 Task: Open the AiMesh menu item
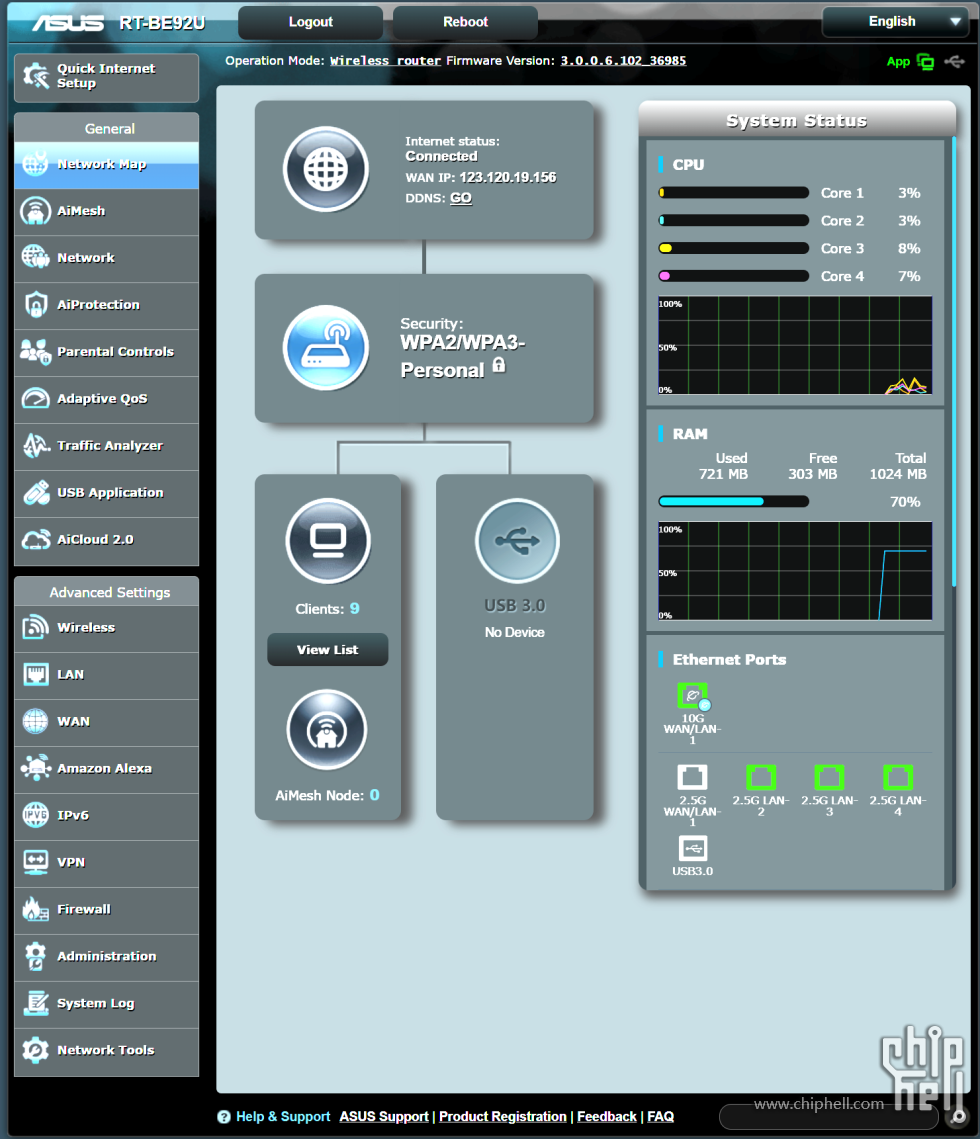click(106, 211)
